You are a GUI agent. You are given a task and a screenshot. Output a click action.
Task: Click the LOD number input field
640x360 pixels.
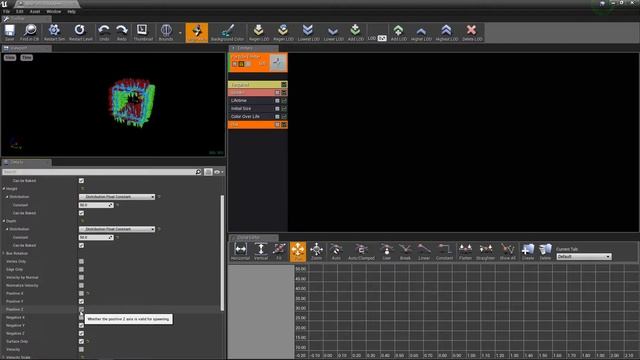click(x=382, y=38)
